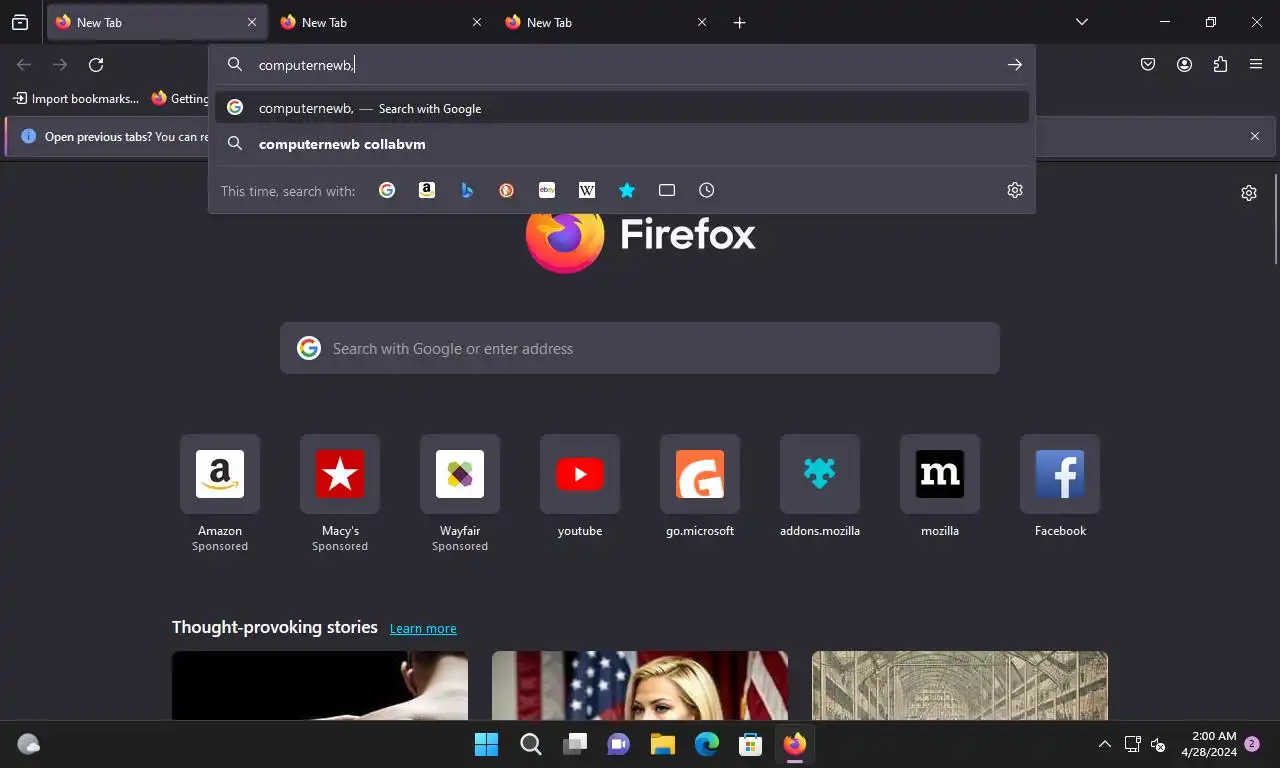The image size is (1280, 768).
Task: Open a new tab with plus button
Action: coord(740,22)
